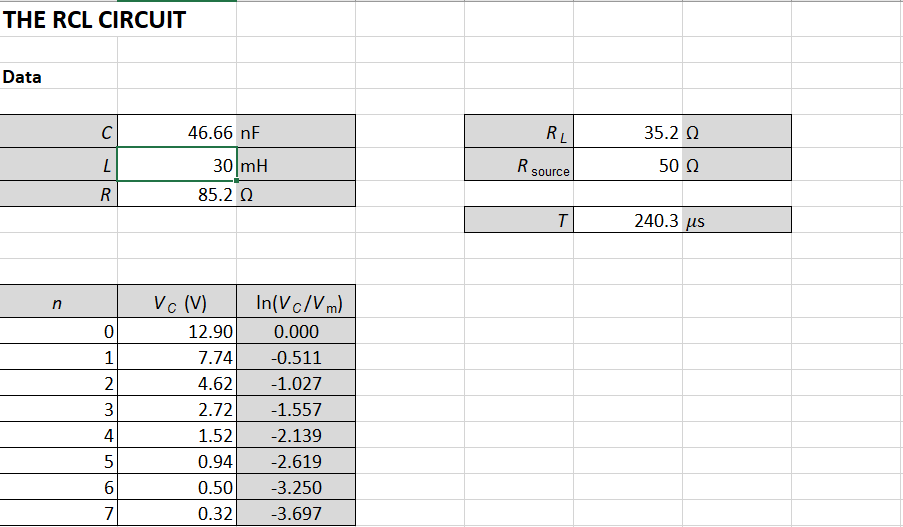The image size is (903, 527).
Task: Select n cell with value 1
Action: coord(58,357)
